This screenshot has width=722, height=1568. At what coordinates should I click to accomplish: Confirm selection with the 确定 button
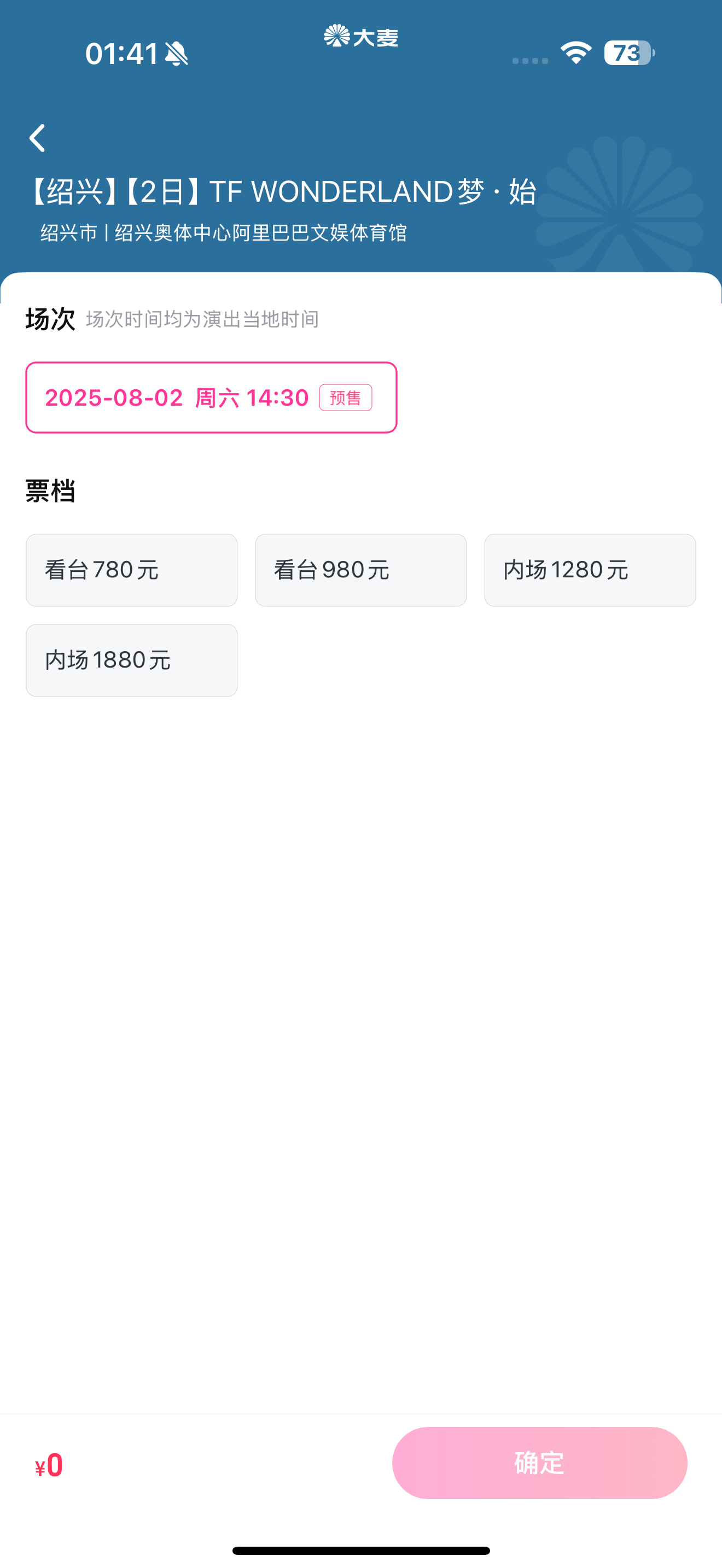coord(539,1462)
